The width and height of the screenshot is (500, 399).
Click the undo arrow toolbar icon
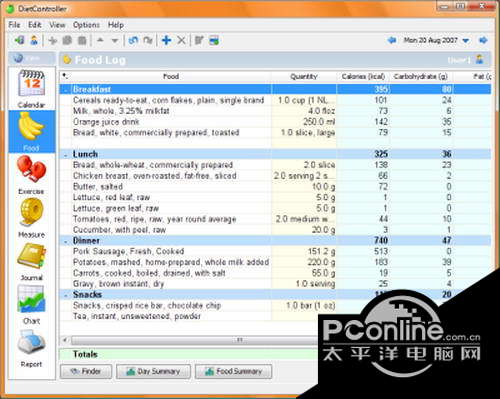[133, 41]
